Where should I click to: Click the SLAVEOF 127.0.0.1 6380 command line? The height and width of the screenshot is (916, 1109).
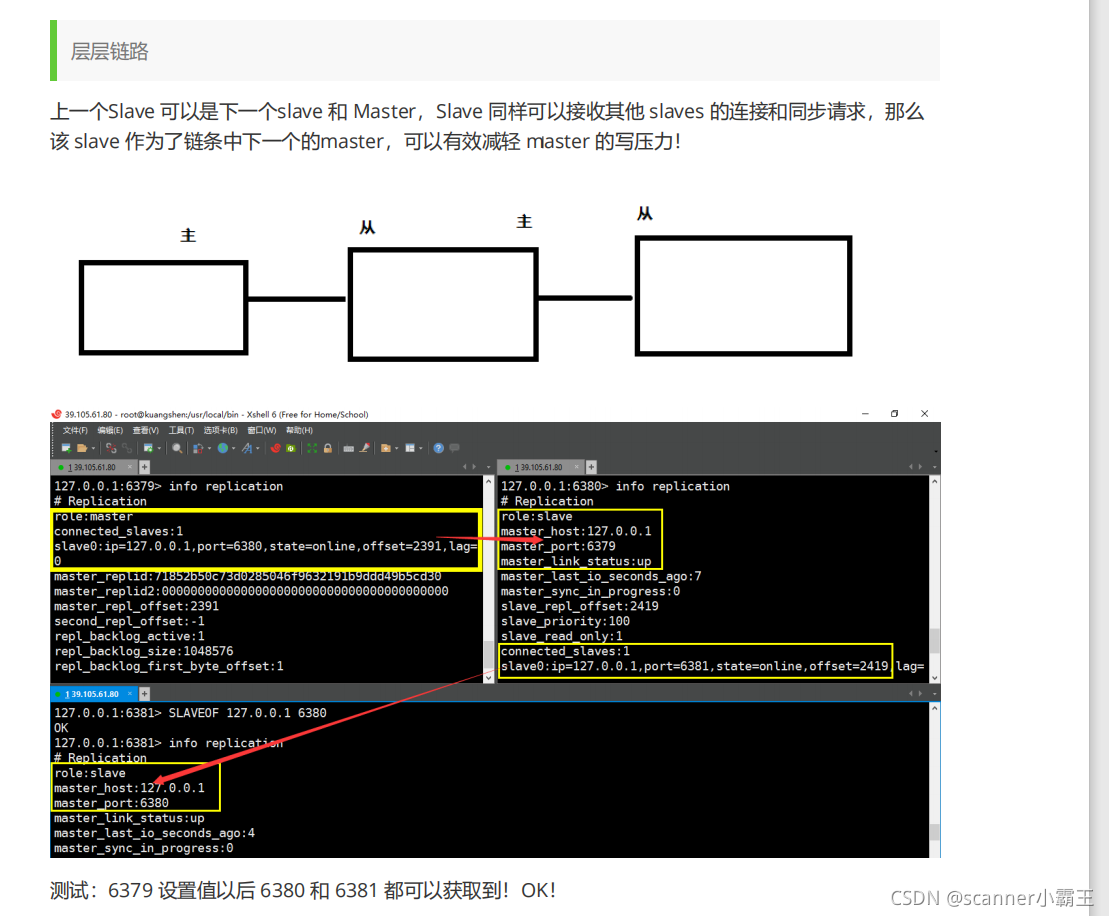click(x=190, y=713)
